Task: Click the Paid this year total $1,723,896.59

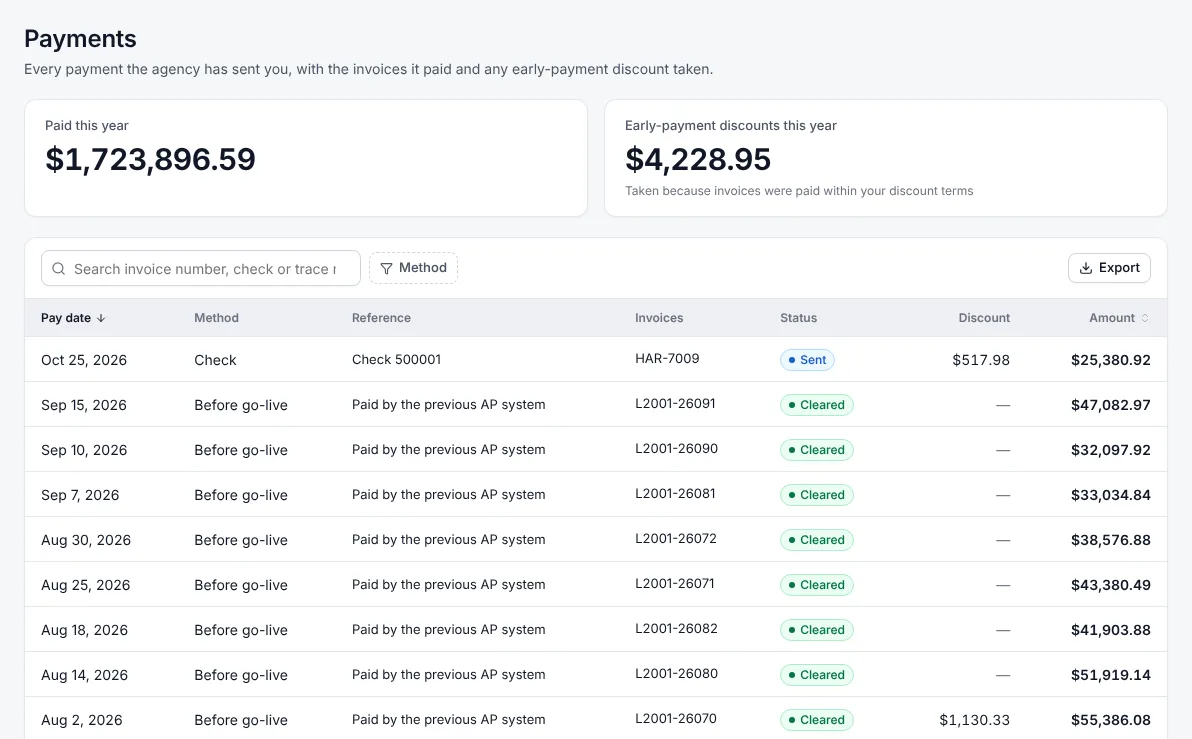Action: coord(151,159)
